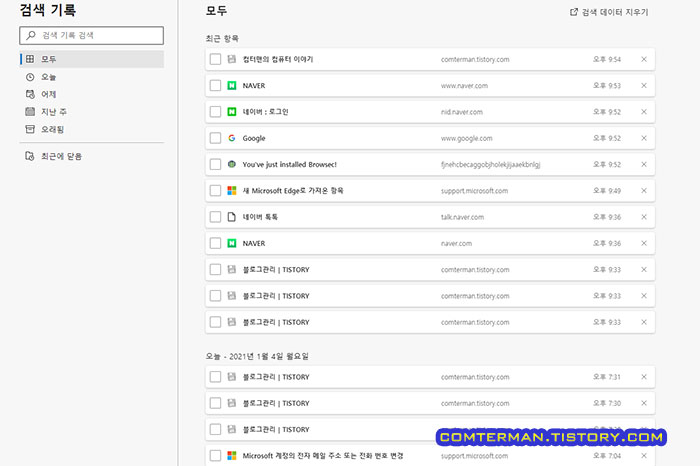The image size is (700, 466).
Task: Delete the 오후 7:31 TISTORY entry with X
Action: (x=644, y=377)
